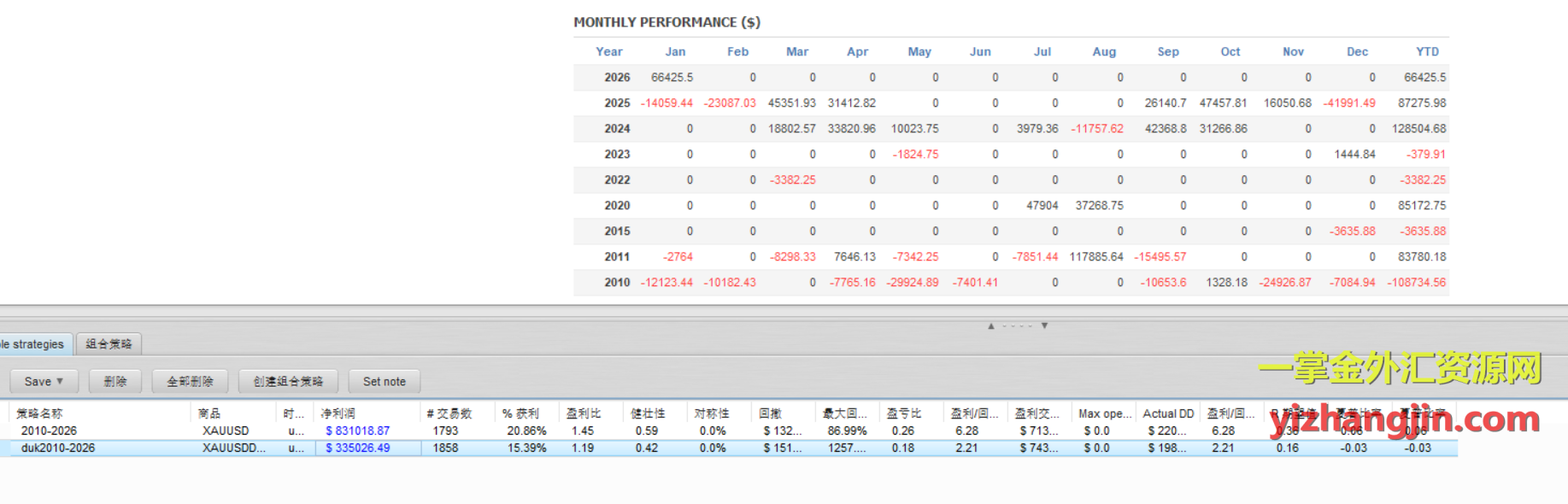Viewport: 1568px width, 504px height.
Task: Click the Set note button
Action: (384, 381)
